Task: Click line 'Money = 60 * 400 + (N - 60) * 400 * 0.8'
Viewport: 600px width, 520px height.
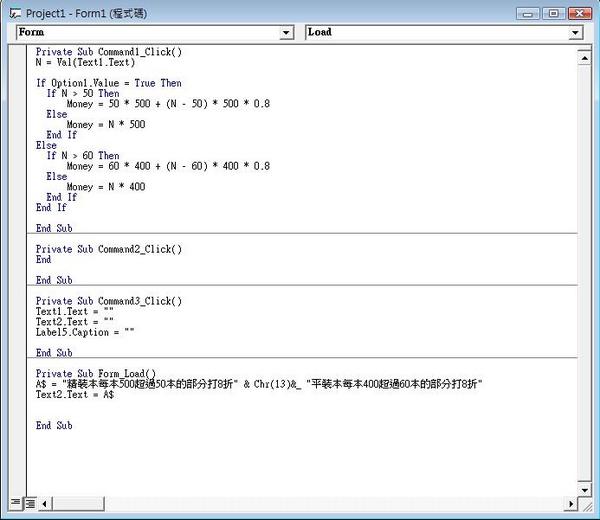Action: pos(168,166)
